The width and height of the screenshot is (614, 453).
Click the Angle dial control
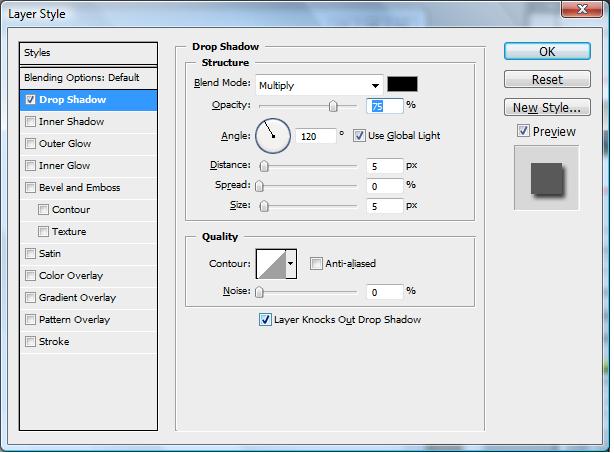[273, 136]
